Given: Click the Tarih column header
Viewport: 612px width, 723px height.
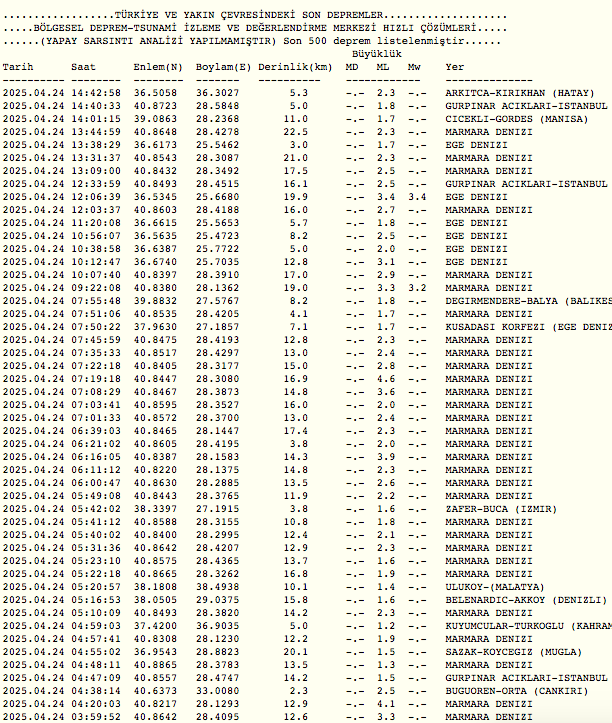Looking at the screenshot, I should 18,66.
